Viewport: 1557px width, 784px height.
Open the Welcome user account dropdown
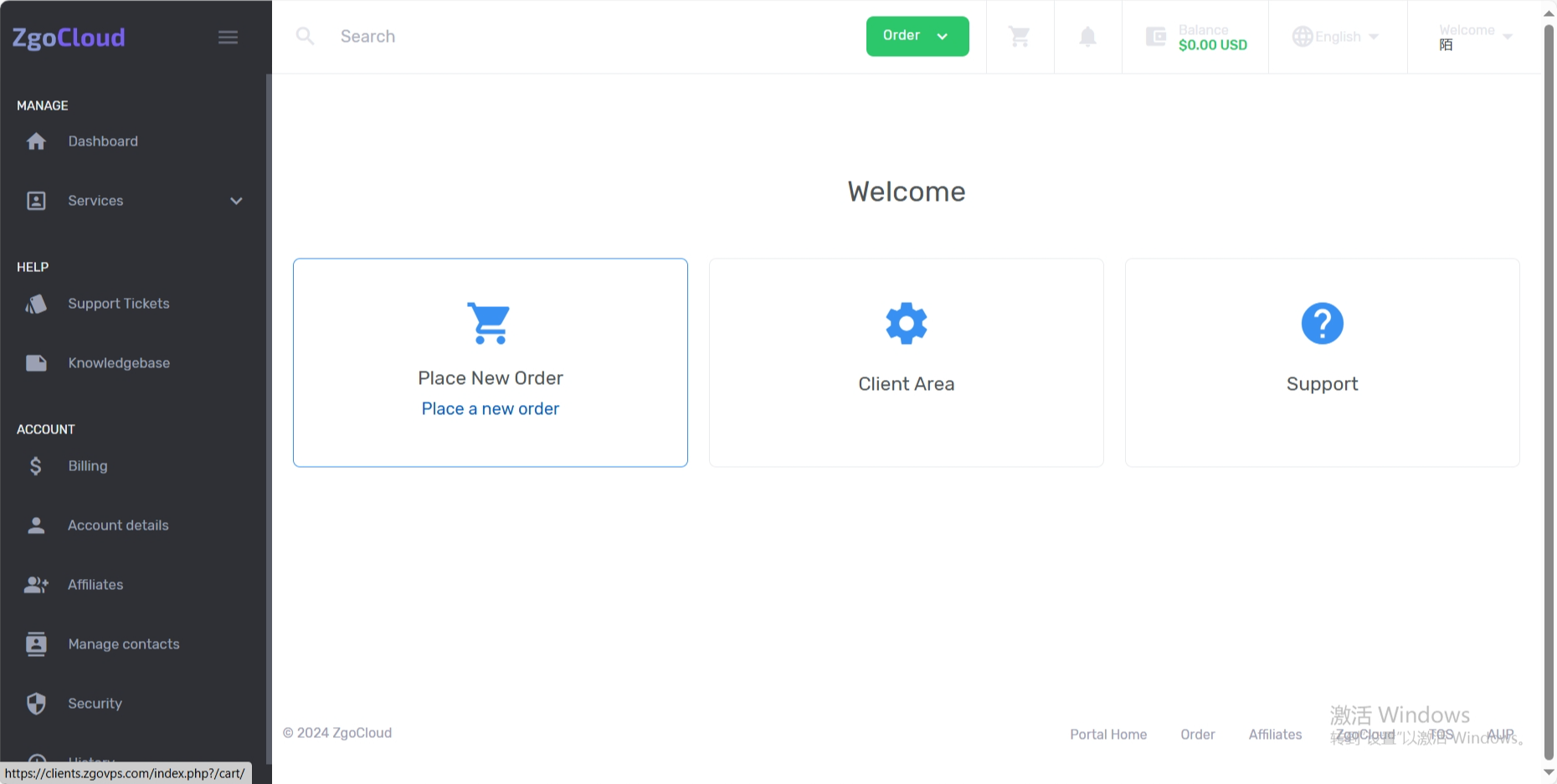tap(1475, 37)
